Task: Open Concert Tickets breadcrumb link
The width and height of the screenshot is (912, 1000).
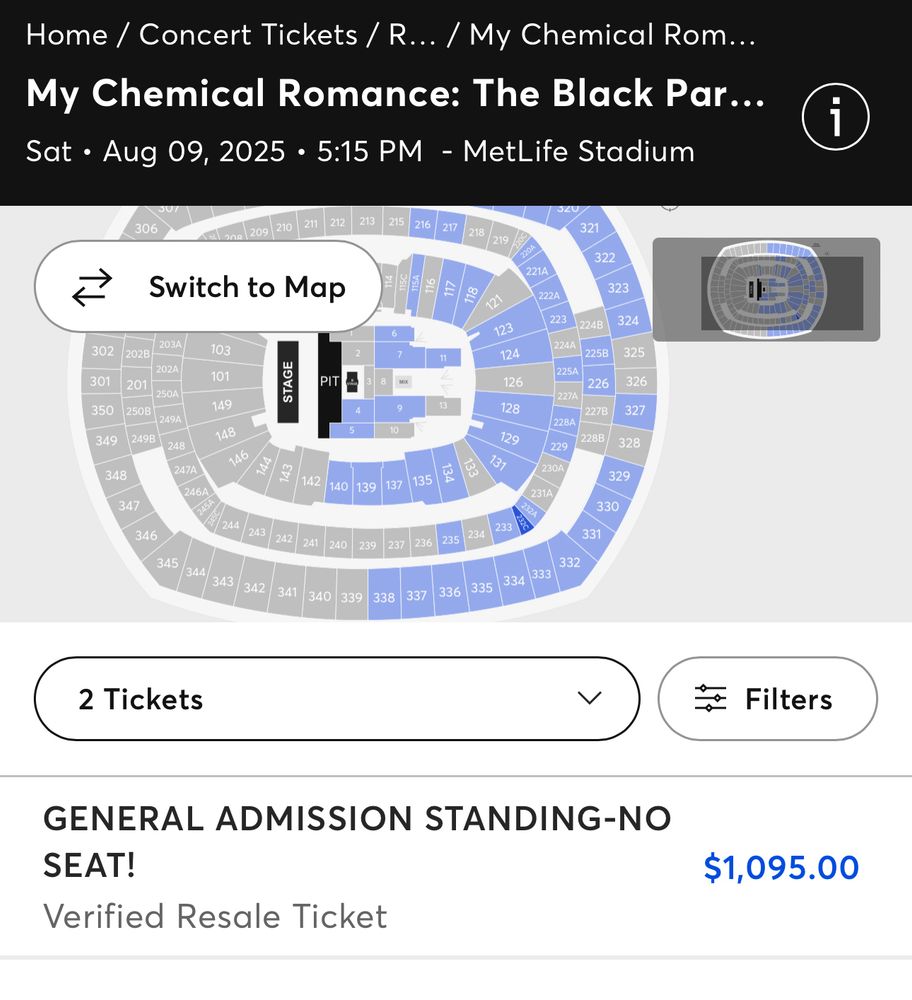Action: (248, 34)
